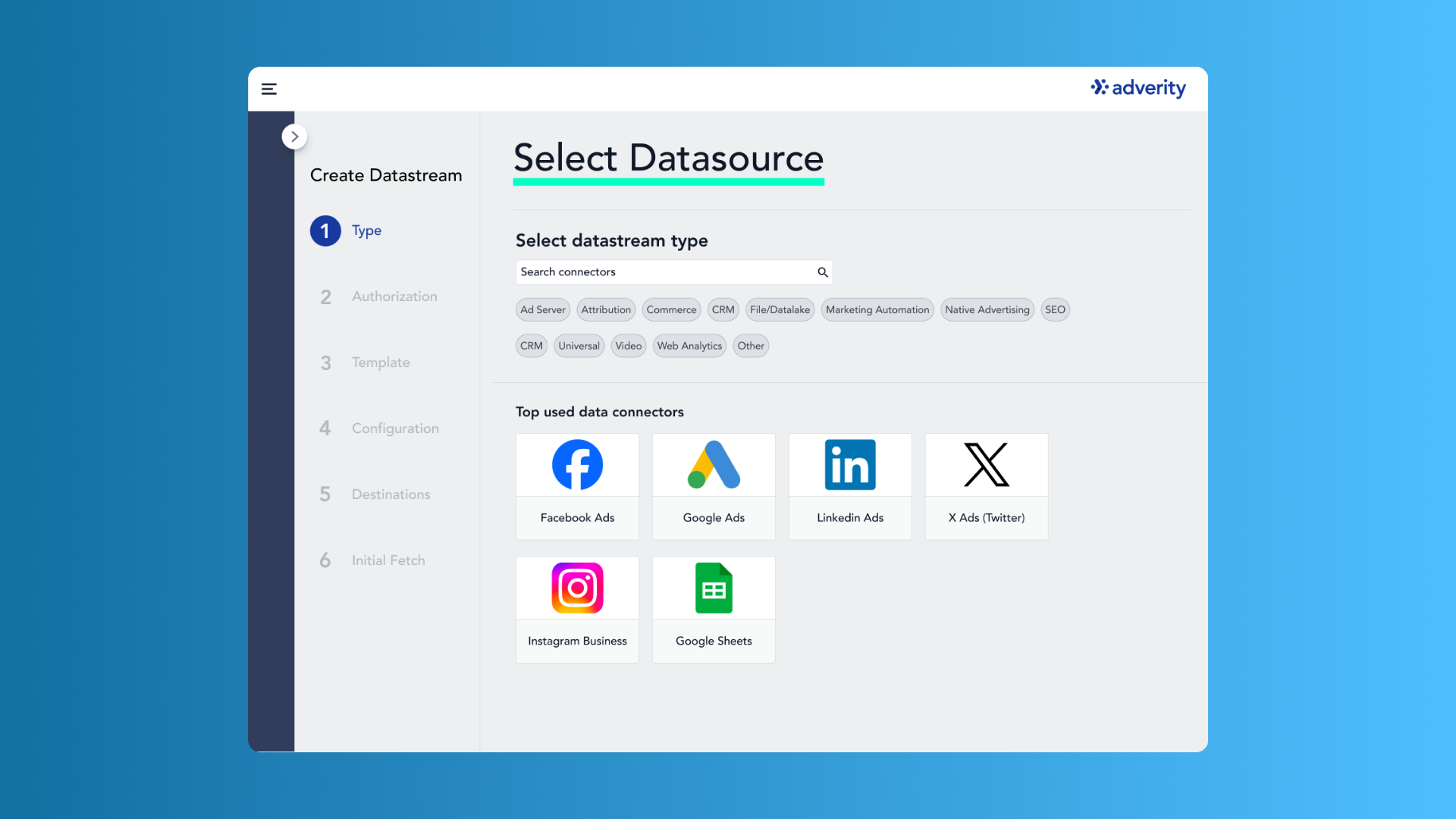Select the X Ads logo

coord(987,465)
